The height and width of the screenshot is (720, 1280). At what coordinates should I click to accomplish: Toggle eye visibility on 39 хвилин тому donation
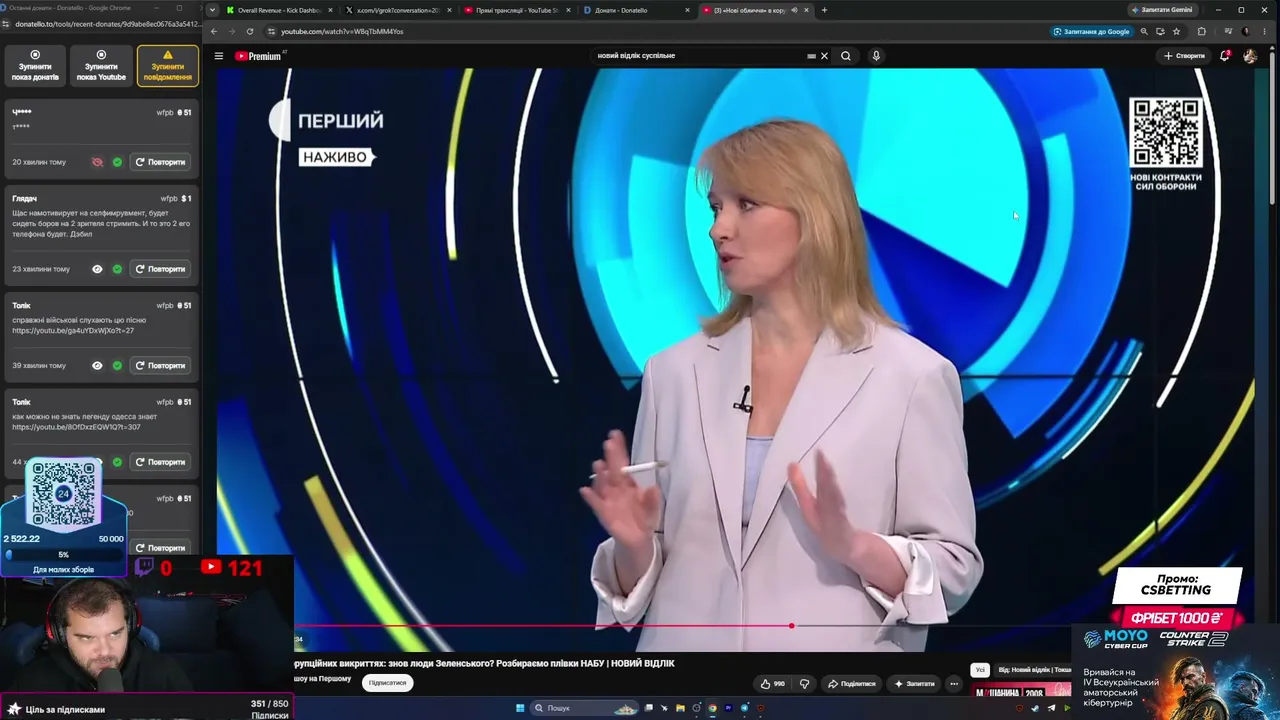coord(97,365)
